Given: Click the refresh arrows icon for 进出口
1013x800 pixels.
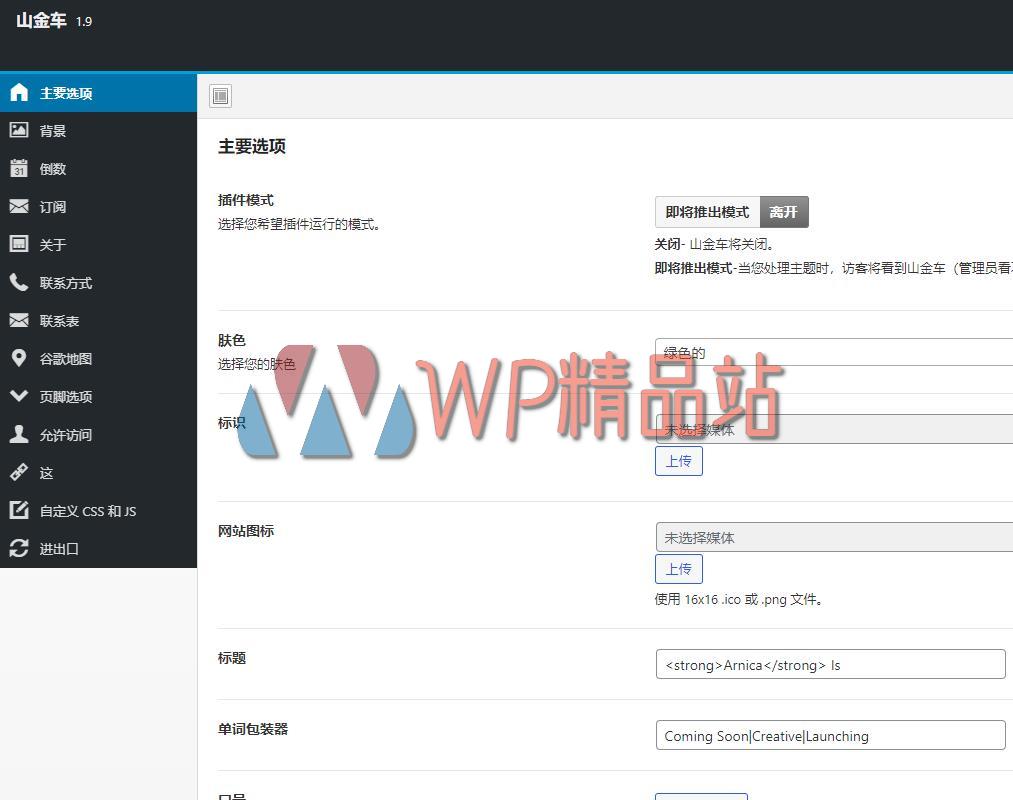Looking at the screenshot, I should (19, 548).
